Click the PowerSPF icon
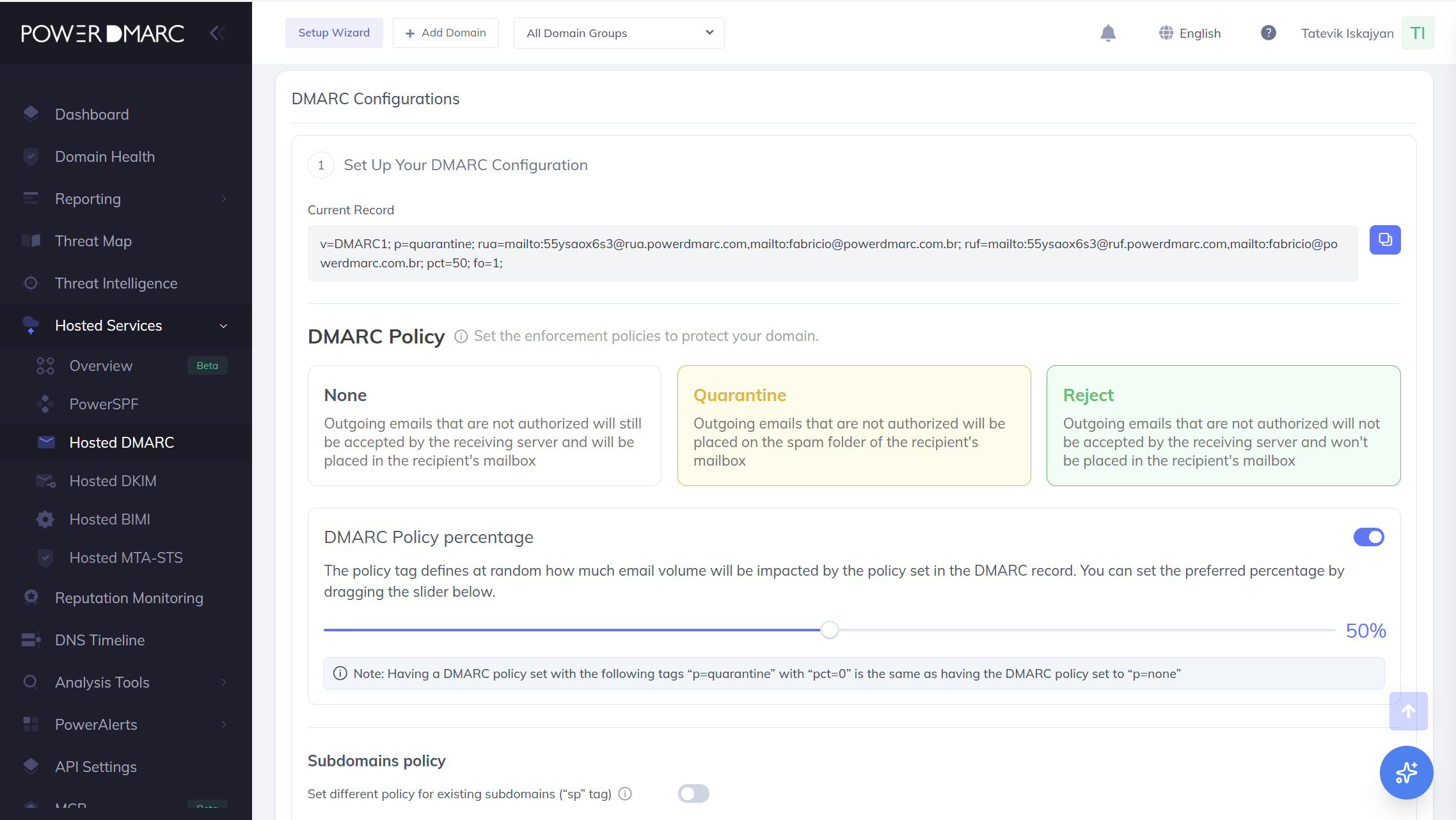Viewport: 1456px width, 820px height. tap(45, 404)
